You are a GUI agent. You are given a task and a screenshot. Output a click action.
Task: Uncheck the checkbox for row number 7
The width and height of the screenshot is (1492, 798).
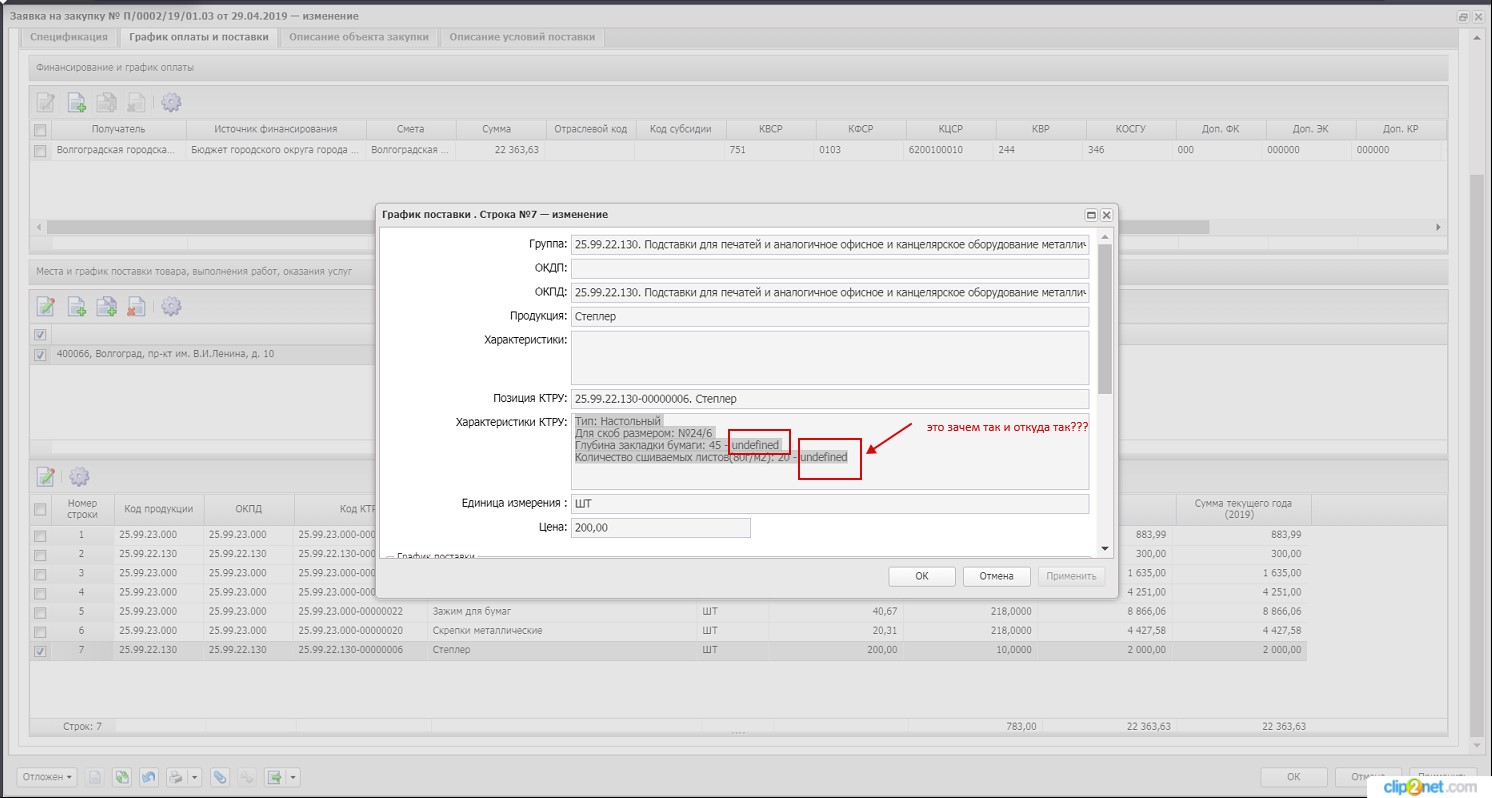40,651
